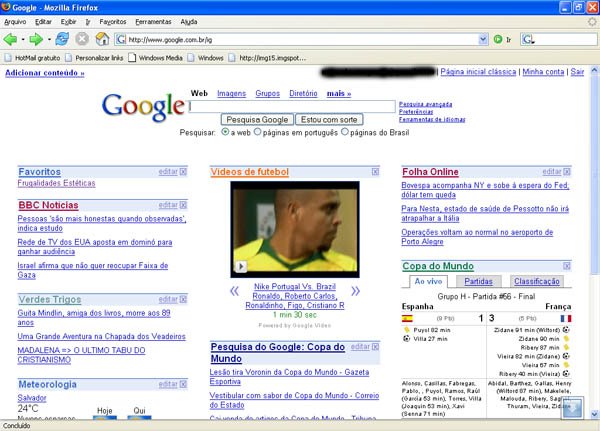The width and height of the screenshot is (600, 431).
Task: Open the Favoritos menu in menu bar
Action: (112, 22)
